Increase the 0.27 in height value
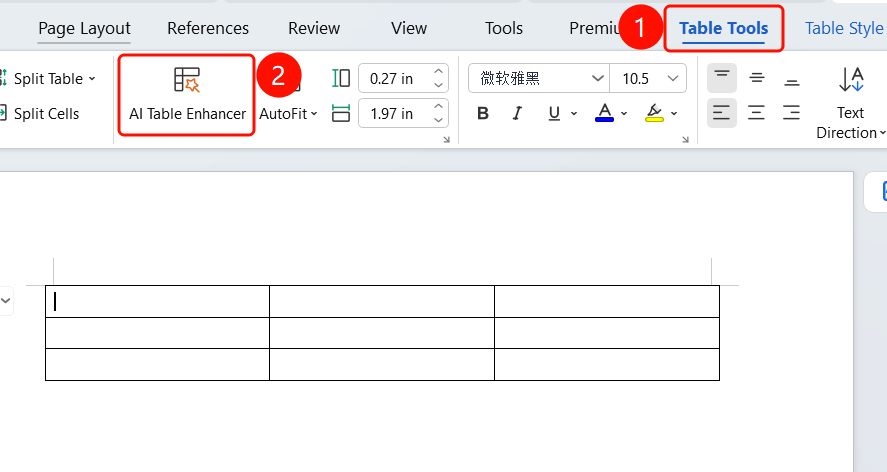887x472 pixels. coord(438,72)
